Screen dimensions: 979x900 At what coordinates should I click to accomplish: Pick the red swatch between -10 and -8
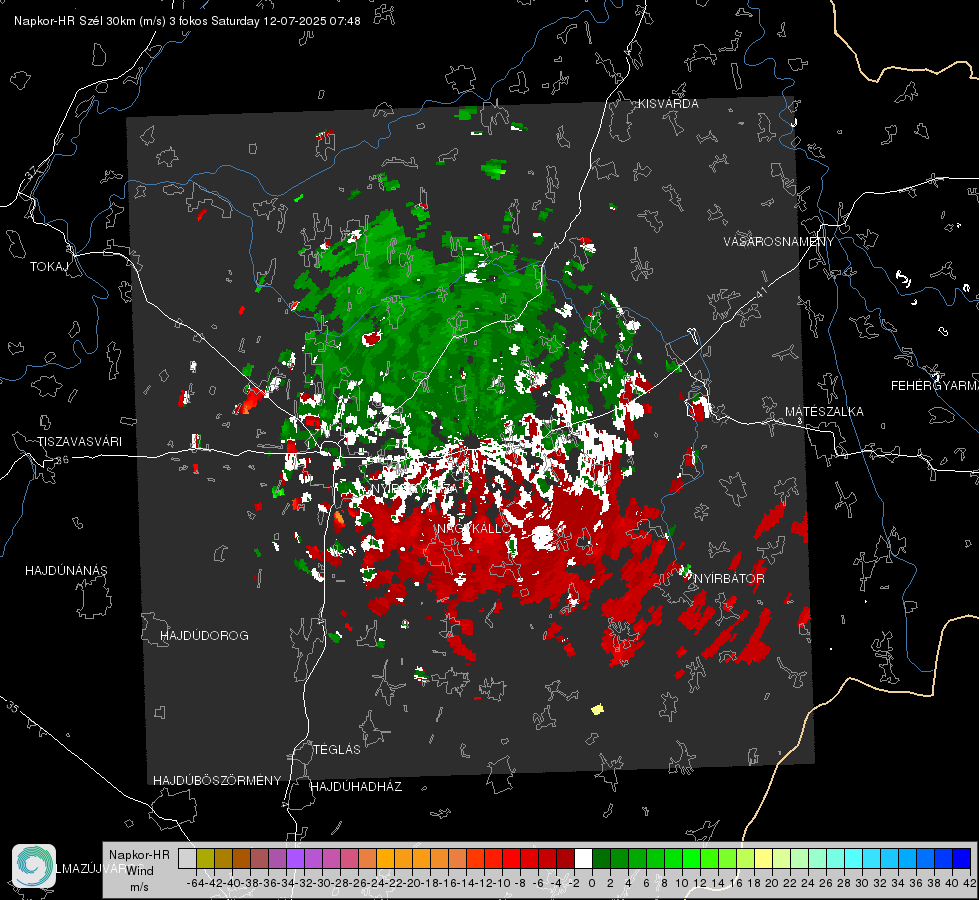tap(511, 859)
